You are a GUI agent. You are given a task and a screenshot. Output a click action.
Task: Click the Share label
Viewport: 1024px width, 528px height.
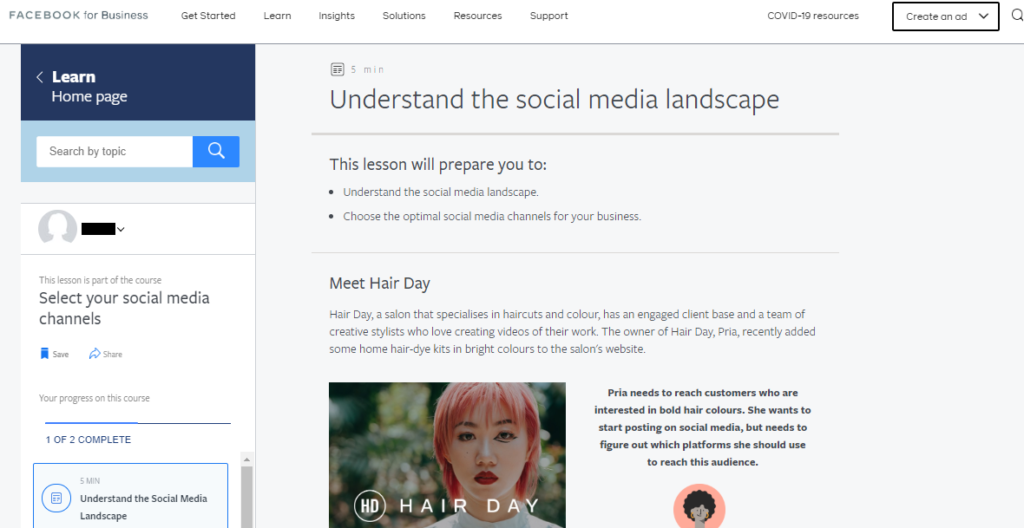[112, 354]
